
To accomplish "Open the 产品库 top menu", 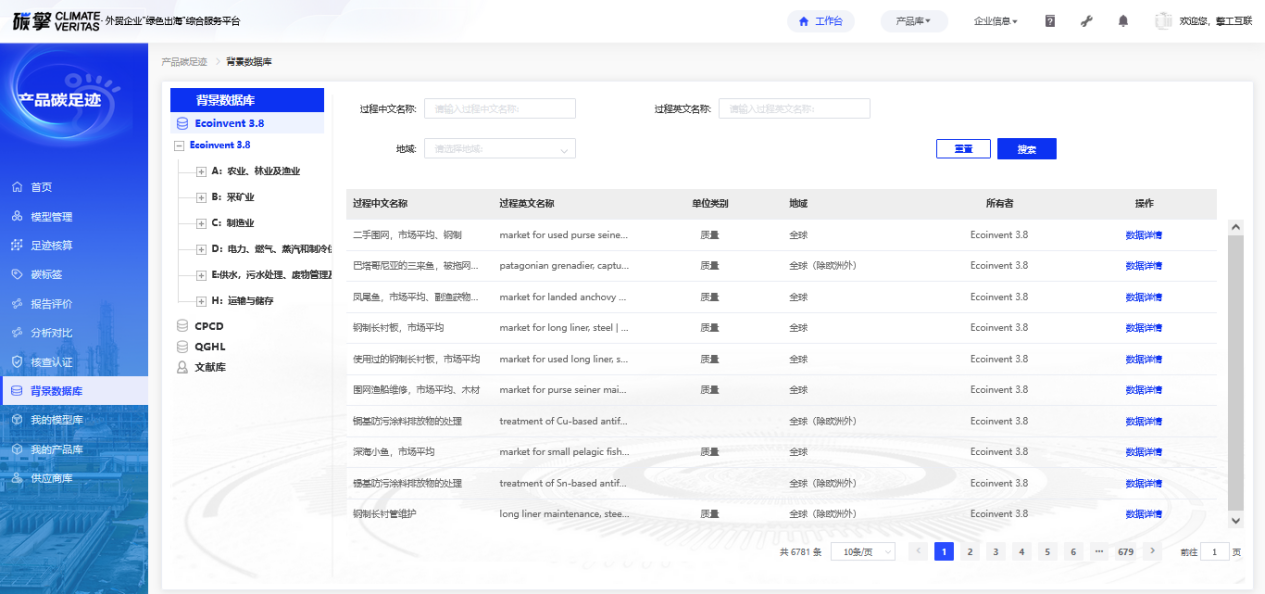I will point(913,21).
